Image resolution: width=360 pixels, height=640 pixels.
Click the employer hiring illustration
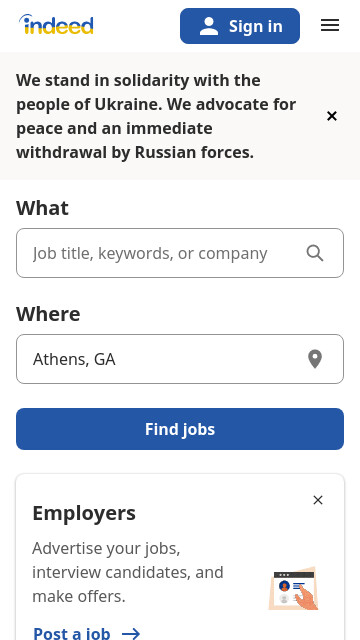[293, 589]
